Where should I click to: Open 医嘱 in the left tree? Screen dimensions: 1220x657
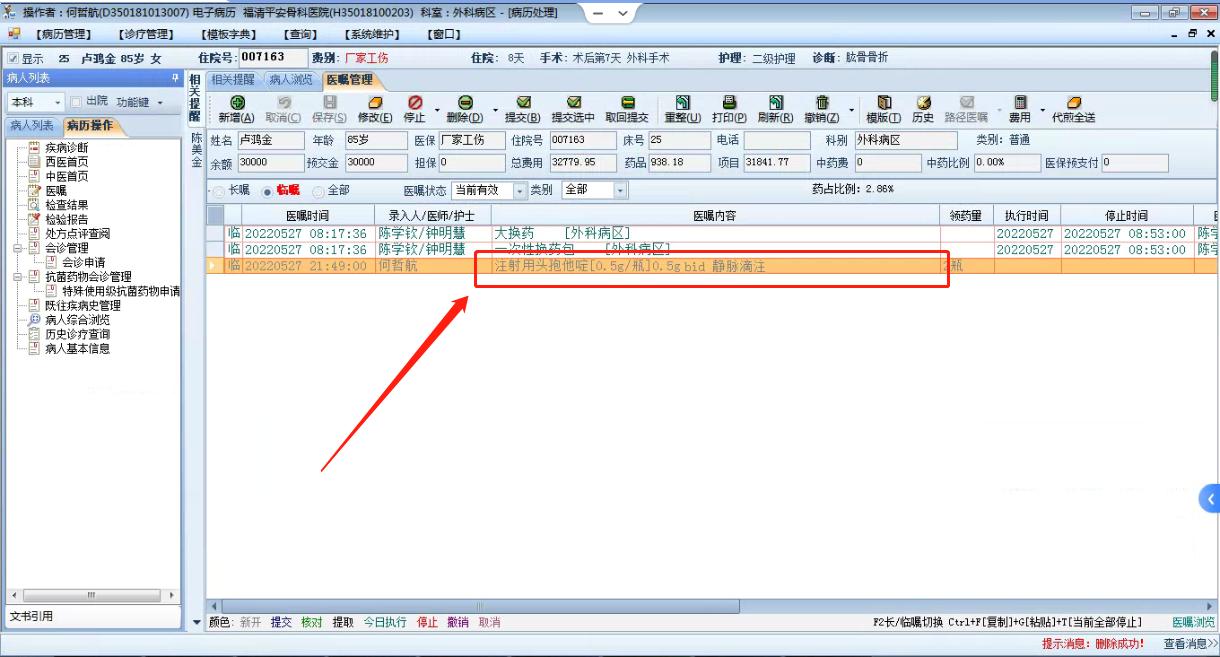(x=56, y=190)
